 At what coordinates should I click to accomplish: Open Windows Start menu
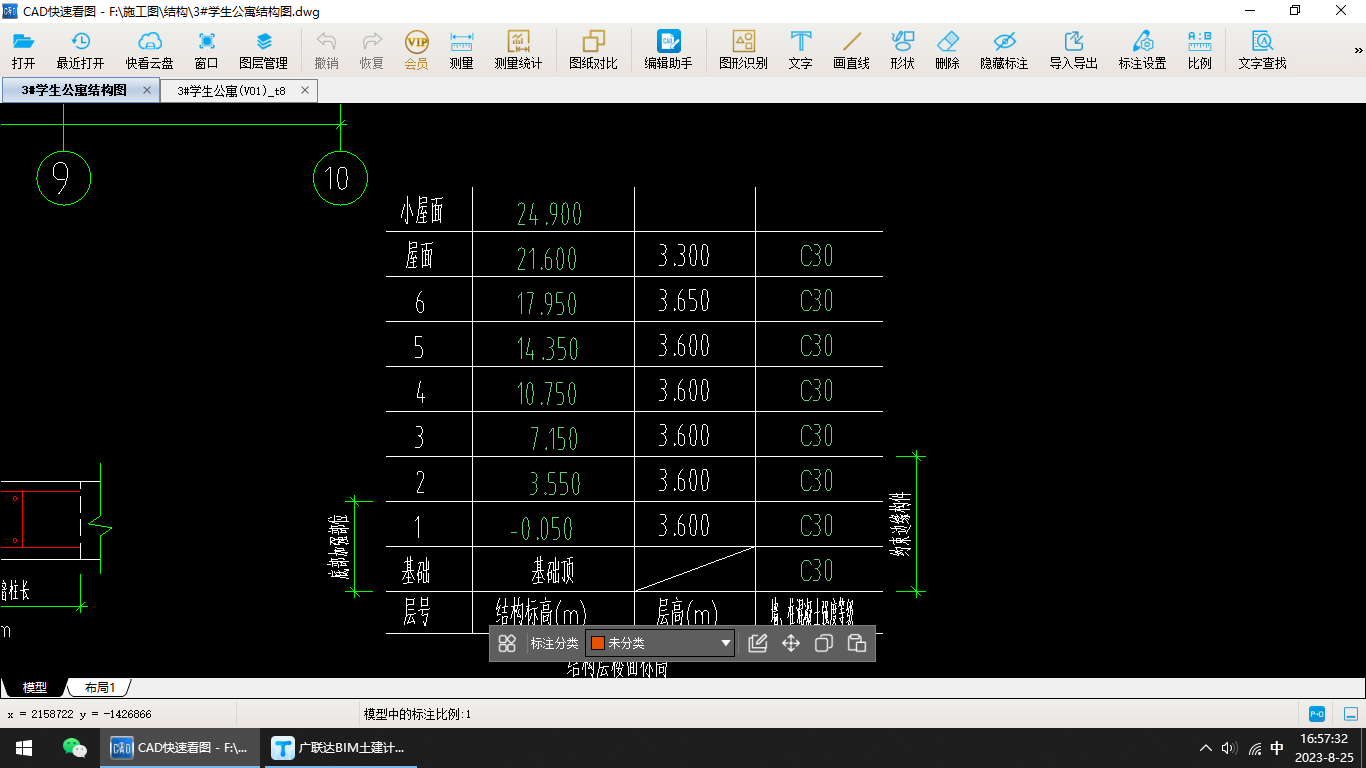tap(23, 747)
